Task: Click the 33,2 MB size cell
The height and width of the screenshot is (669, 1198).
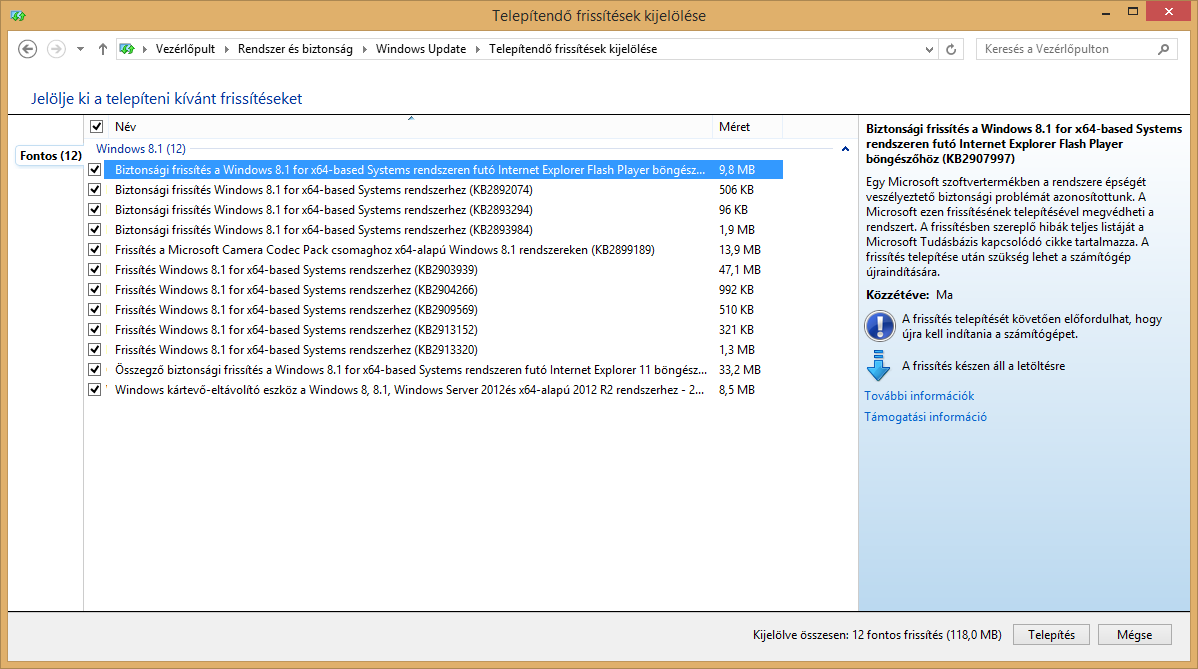Action: click(740, 370)
